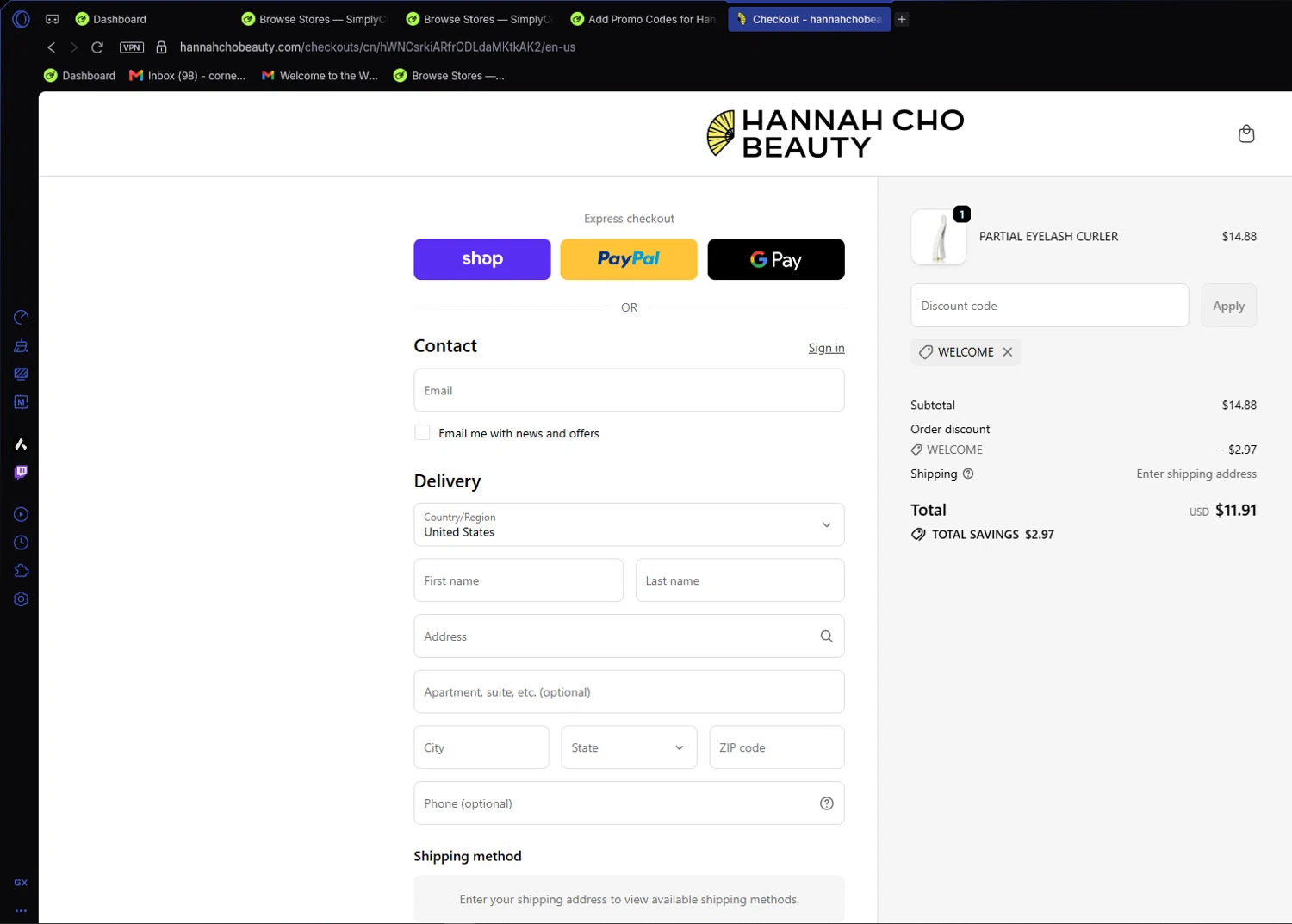Go back to previous page
The image size is (1292, 924).
(x=52, y=47)
